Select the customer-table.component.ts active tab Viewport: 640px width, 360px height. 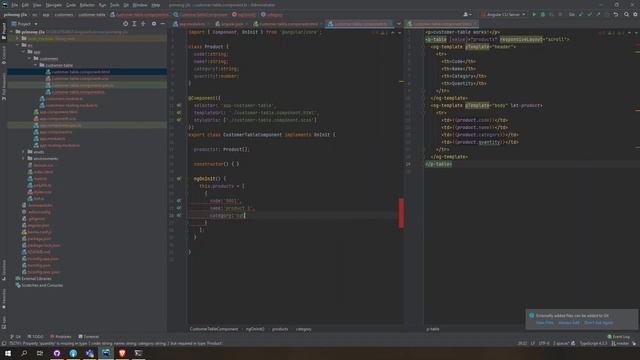tap(359, 24)
